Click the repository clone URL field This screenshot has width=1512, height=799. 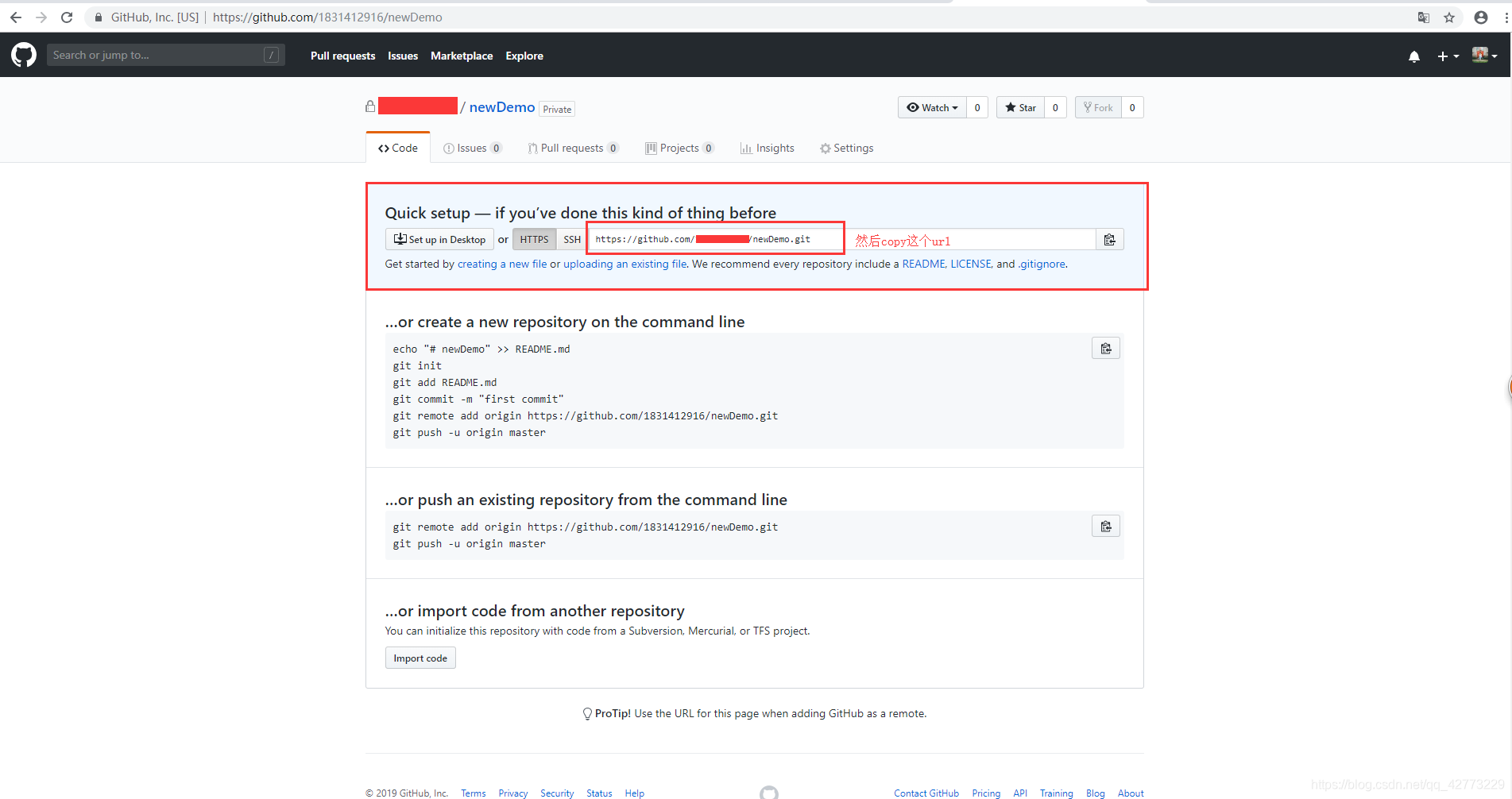point(842,239)
